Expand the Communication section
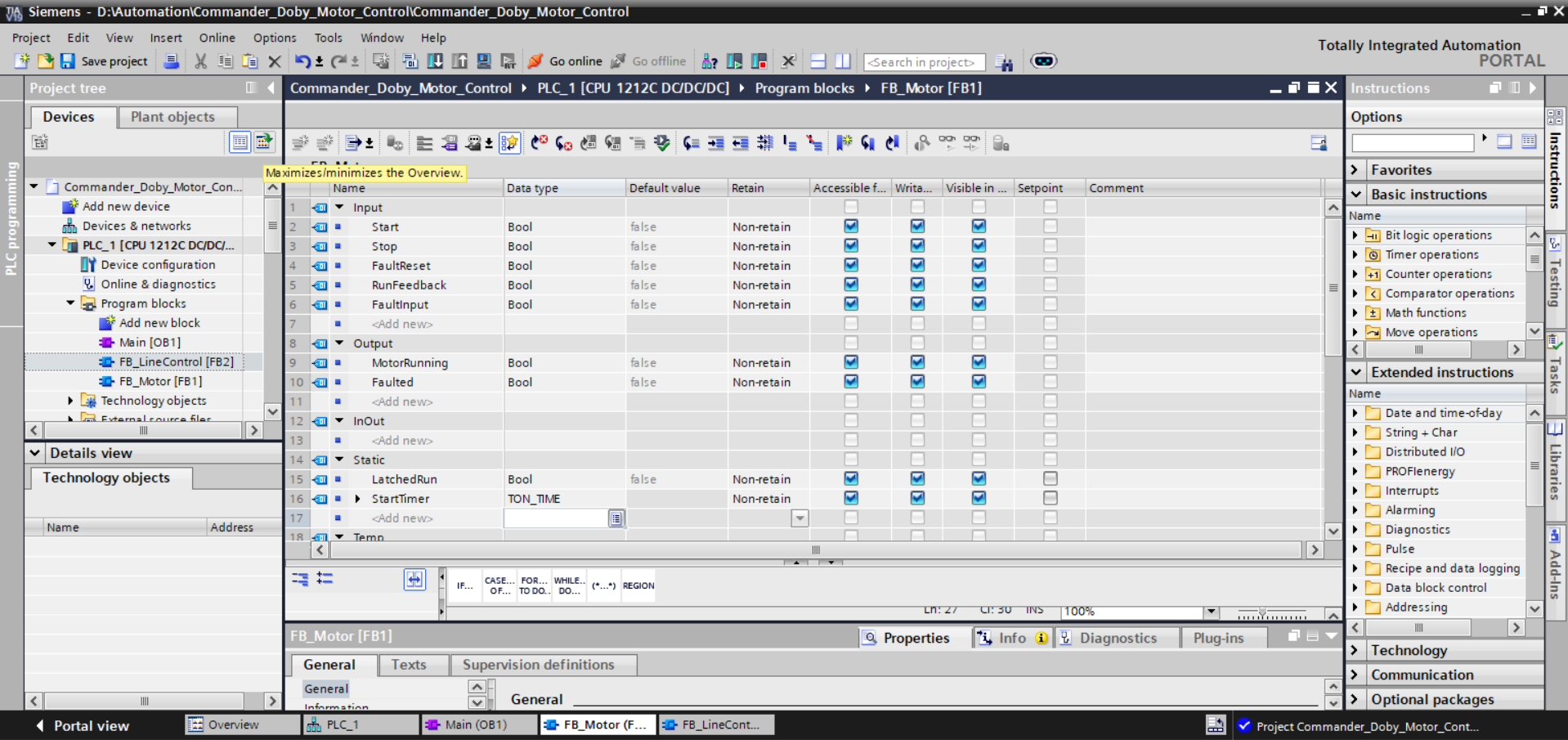This screenshot has height=740, width=1568. tap(1355, 675)
